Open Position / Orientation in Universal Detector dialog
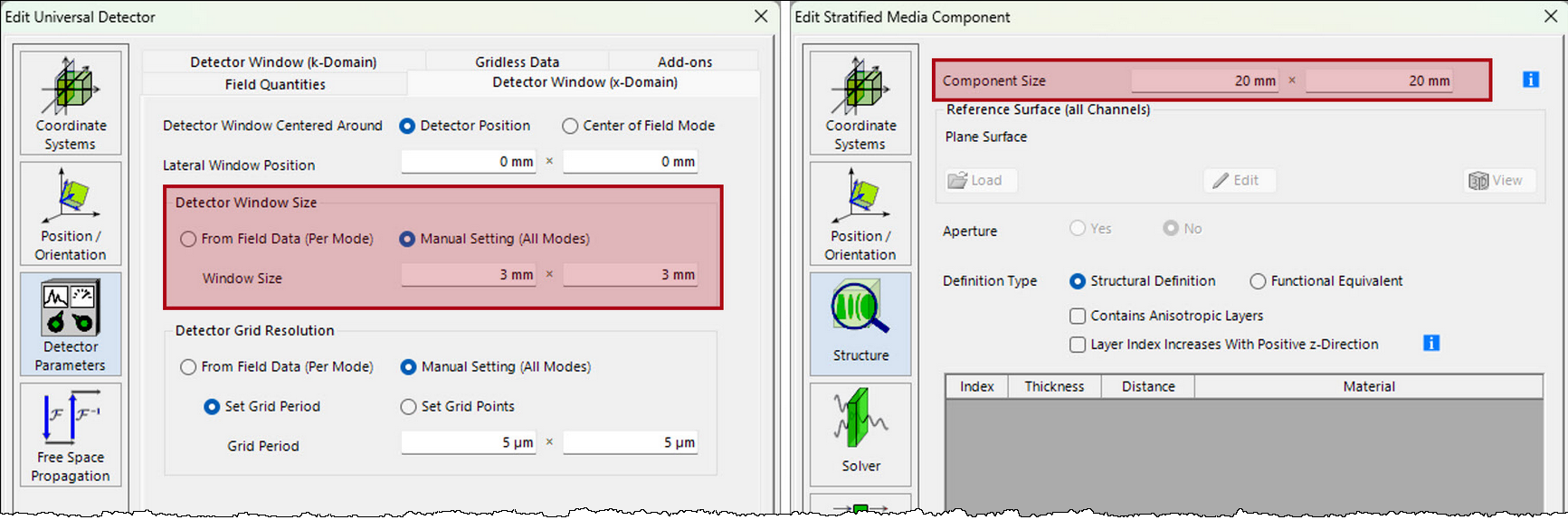The image size is (1568, 520). coord(71,213)
